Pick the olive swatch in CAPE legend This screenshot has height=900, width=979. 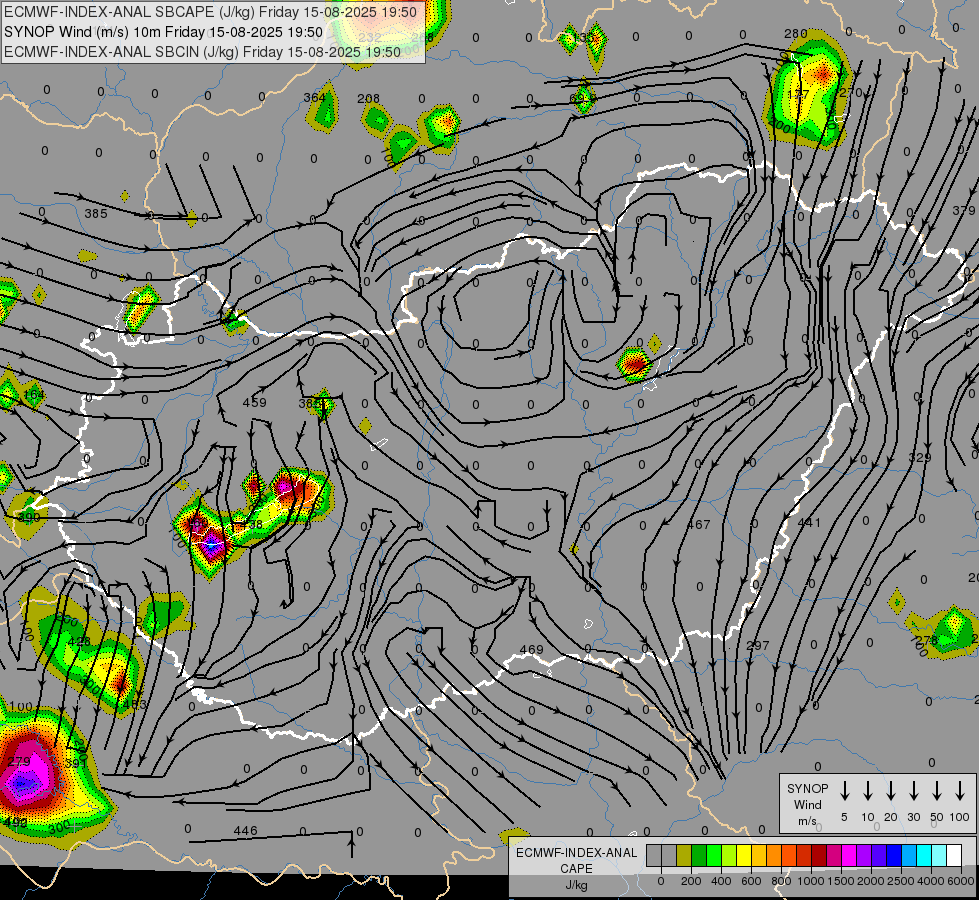pos(684,855)
